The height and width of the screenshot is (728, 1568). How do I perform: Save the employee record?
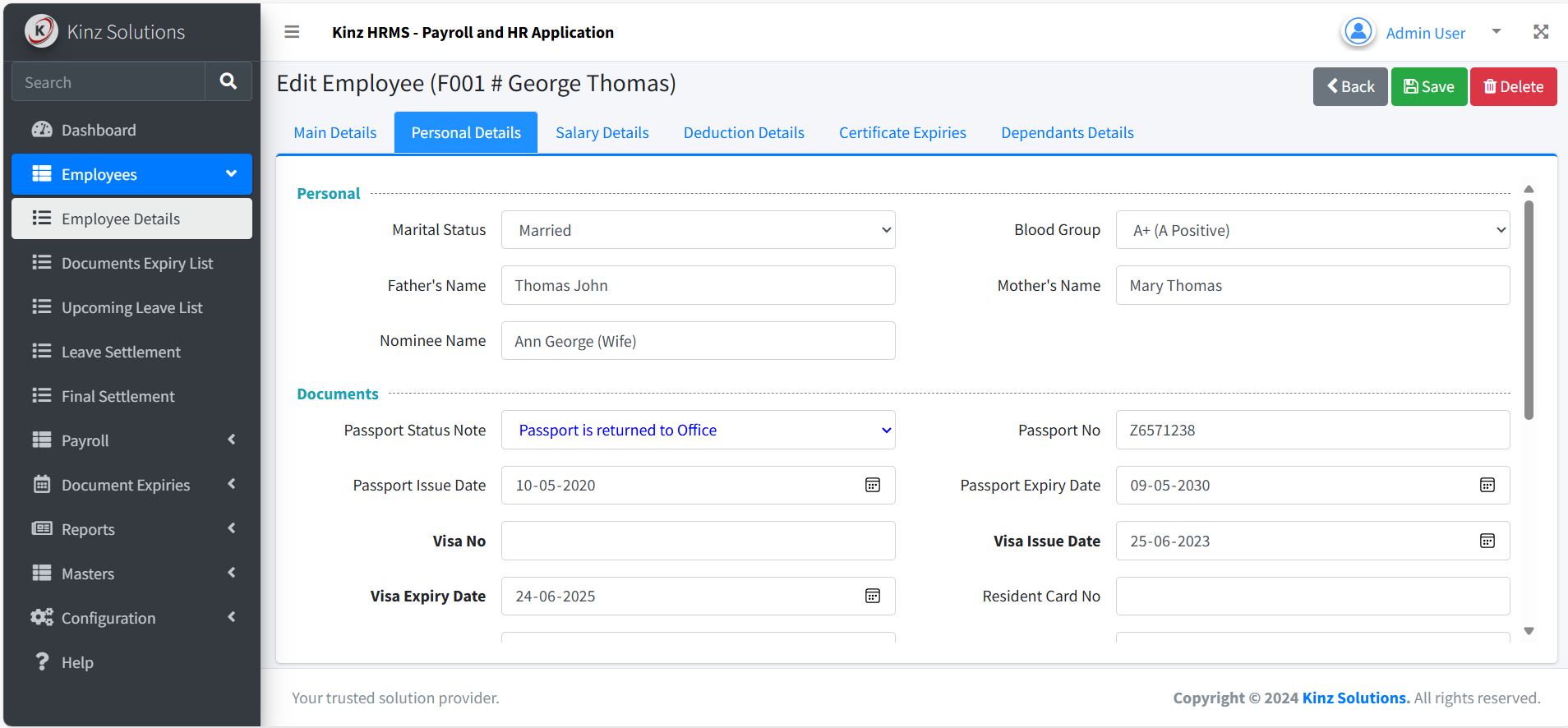pyautogui.click(x=1429, y=87)
